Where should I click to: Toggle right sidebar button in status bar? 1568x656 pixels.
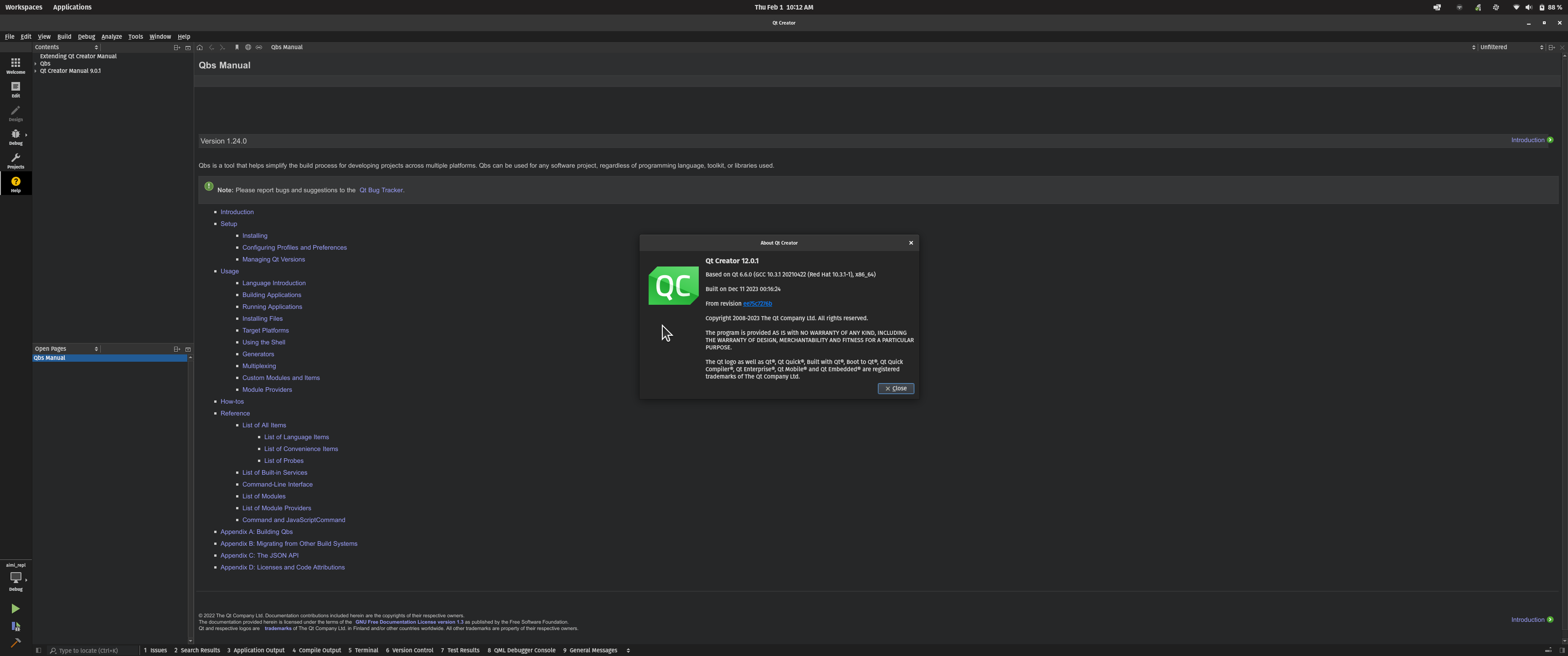click(1562, 650)
